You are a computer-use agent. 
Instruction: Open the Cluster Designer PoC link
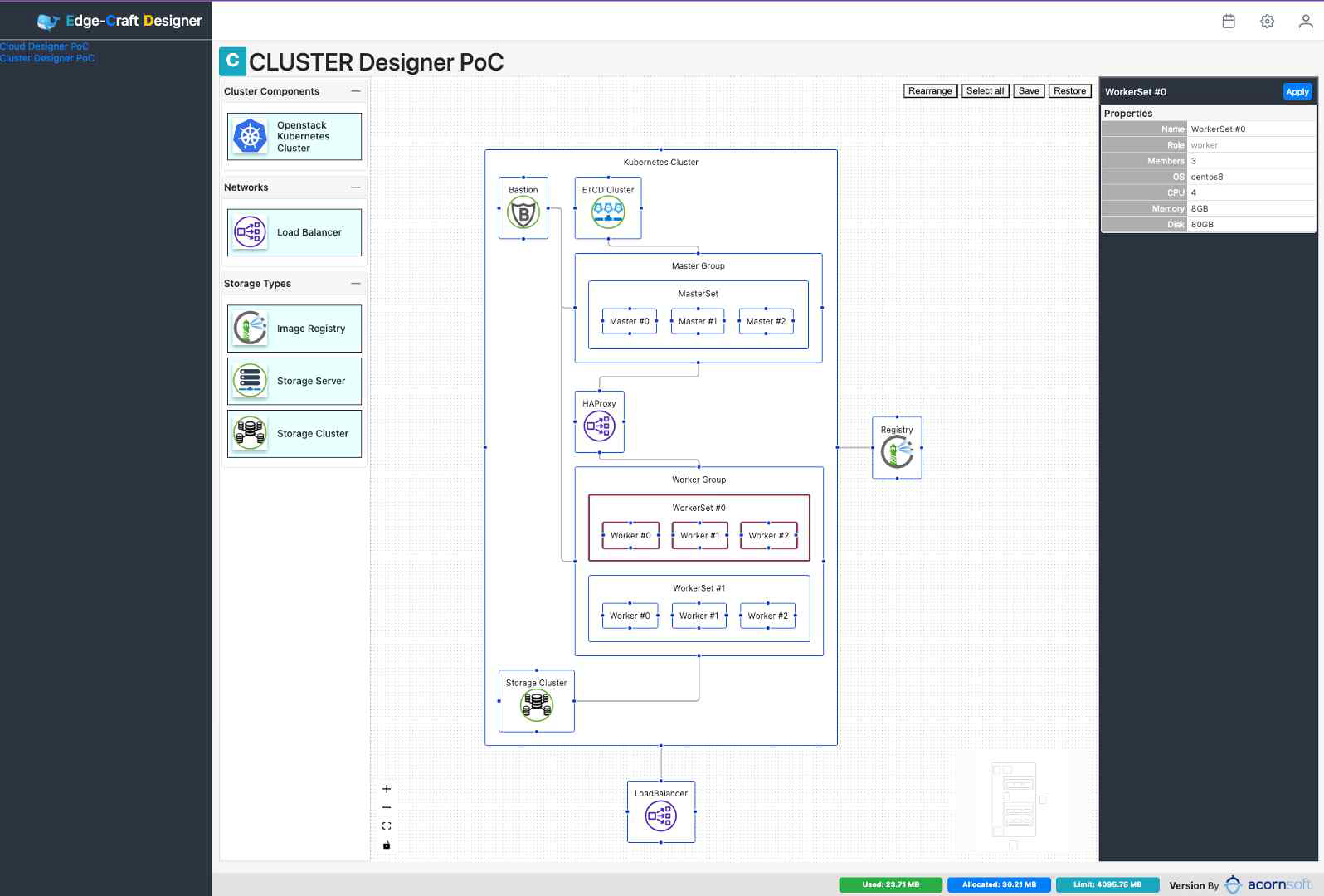[x=47, y=58]
